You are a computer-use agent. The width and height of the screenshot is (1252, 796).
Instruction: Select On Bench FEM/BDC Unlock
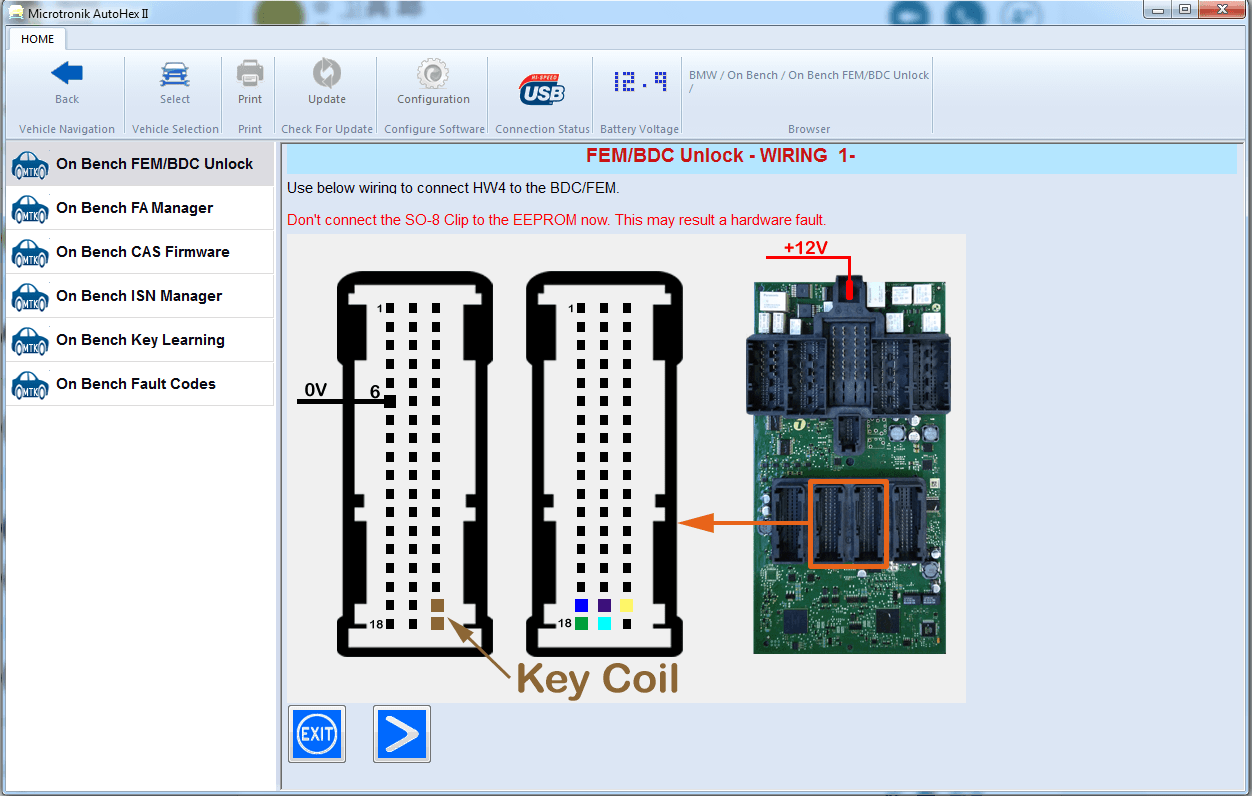click(x=140, y=164)
